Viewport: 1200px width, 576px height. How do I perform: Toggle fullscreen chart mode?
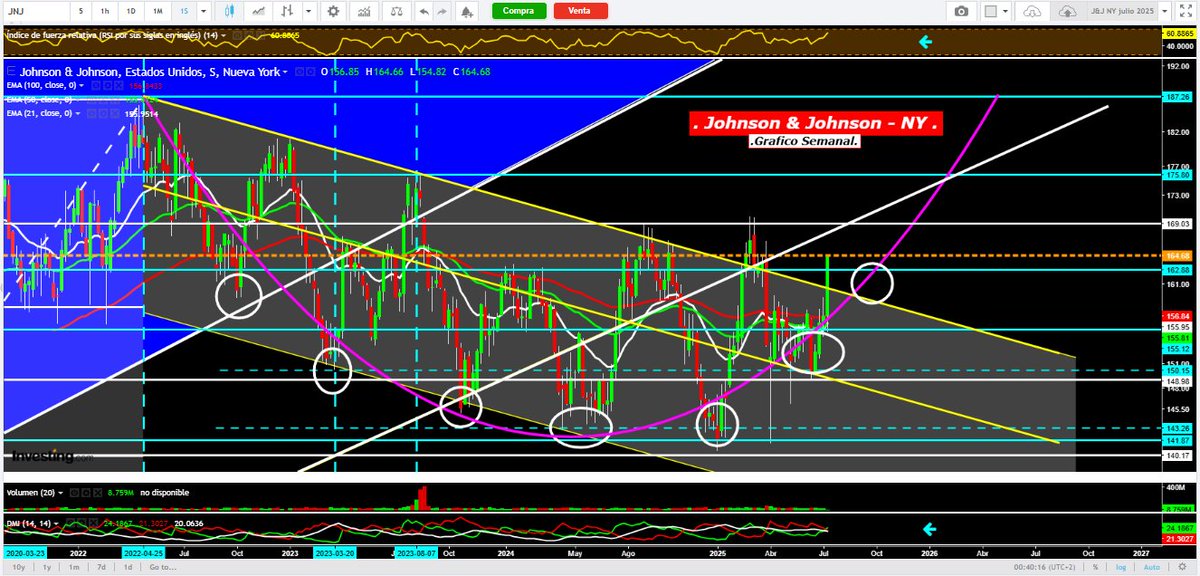coord(1186,11)
